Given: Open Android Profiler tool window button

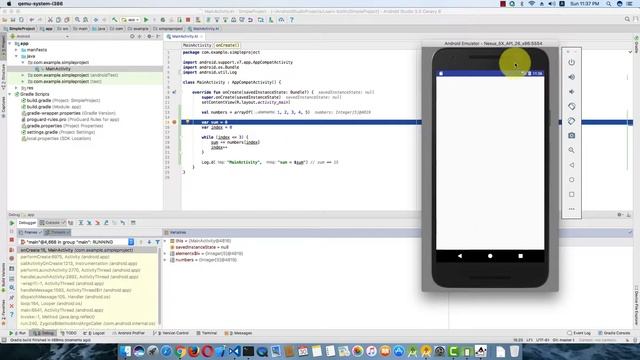Looking at the screenshot, I should 129,333.
